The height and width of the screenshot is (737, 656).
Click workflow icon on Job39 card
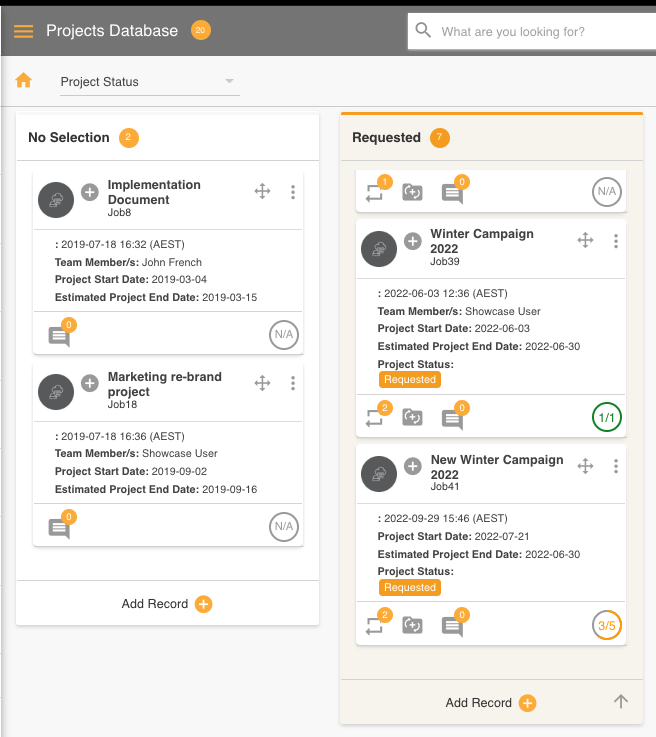pyautogui.click(x=375, y=418)
